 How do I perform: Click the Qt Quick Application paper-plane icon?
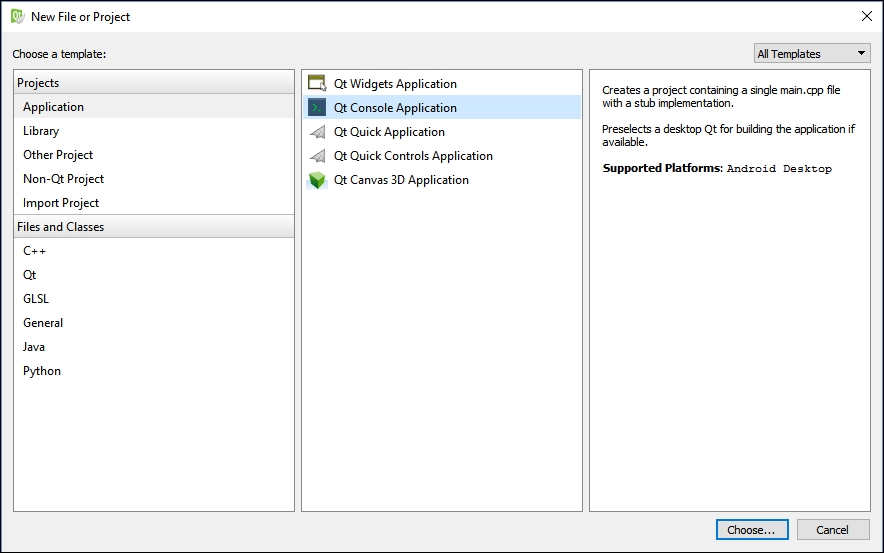317,132
